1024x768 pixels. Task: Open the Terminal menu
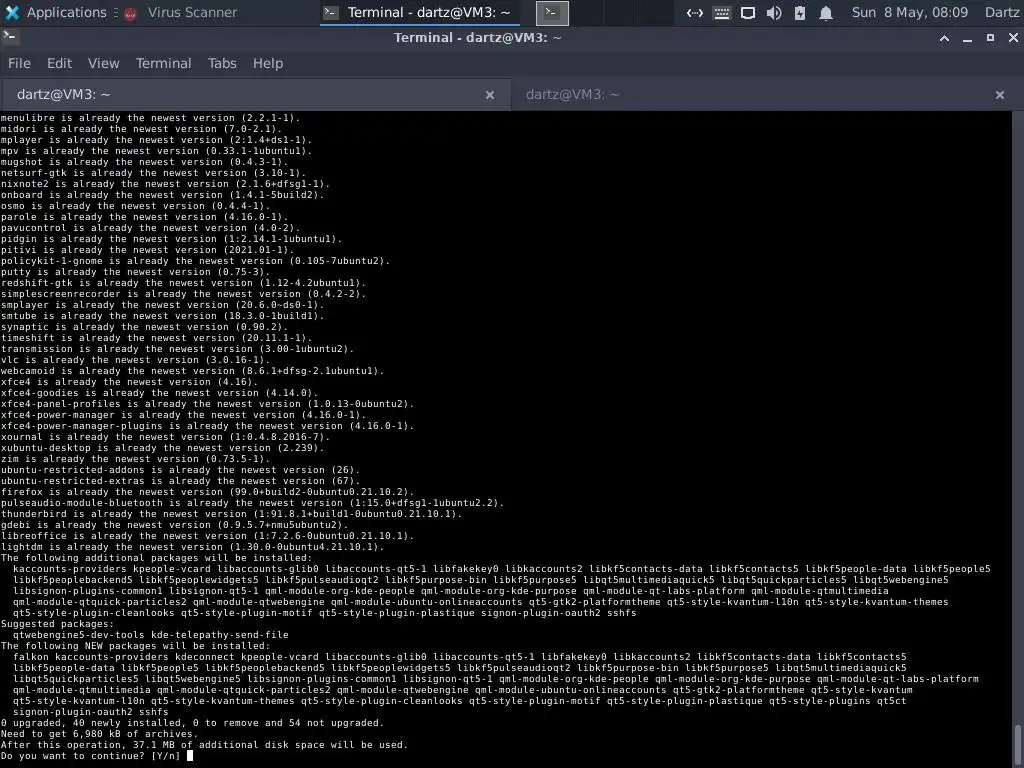coord(164,63)
